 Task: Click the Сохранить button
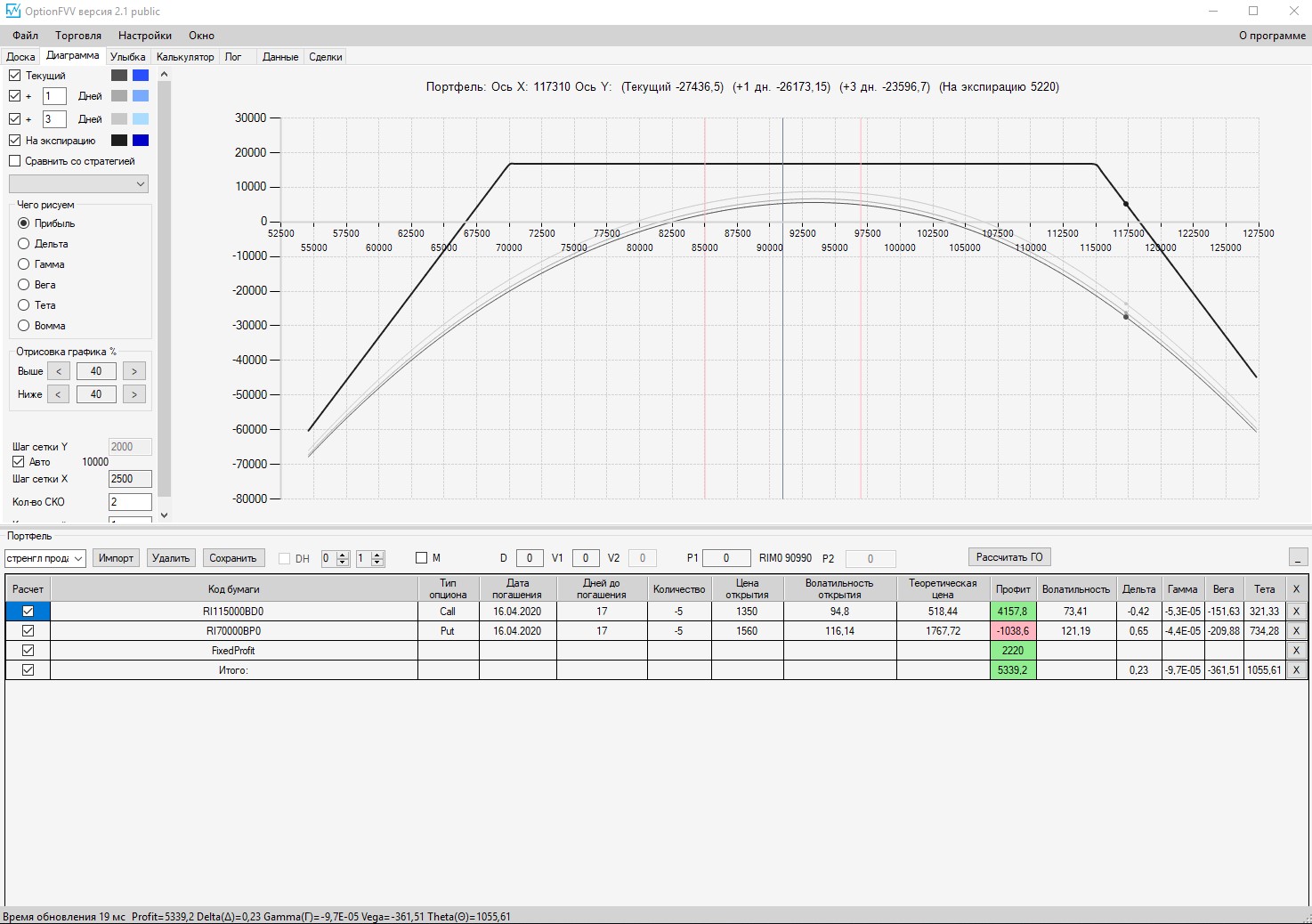click(233, 558)
